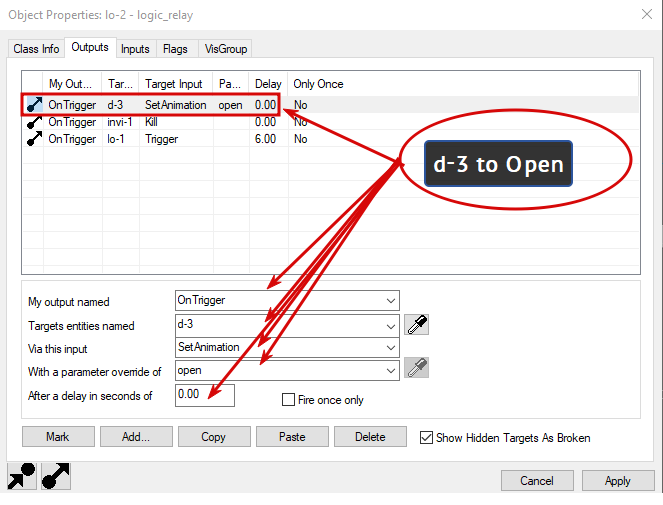Screen dimensions: 663x505
Task: Uncheck Show Hidden Targets As Broken
Action: [426, 437]
